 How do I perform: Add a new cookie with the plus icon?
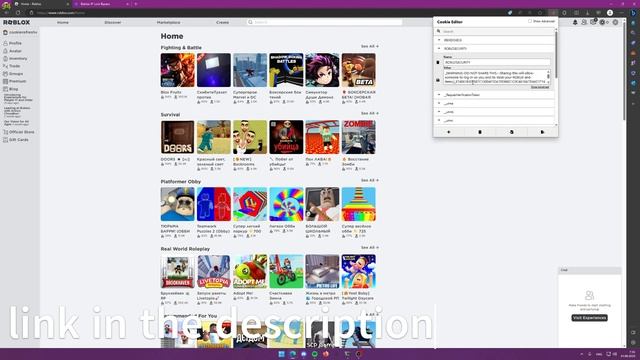(x=449, y=132)
